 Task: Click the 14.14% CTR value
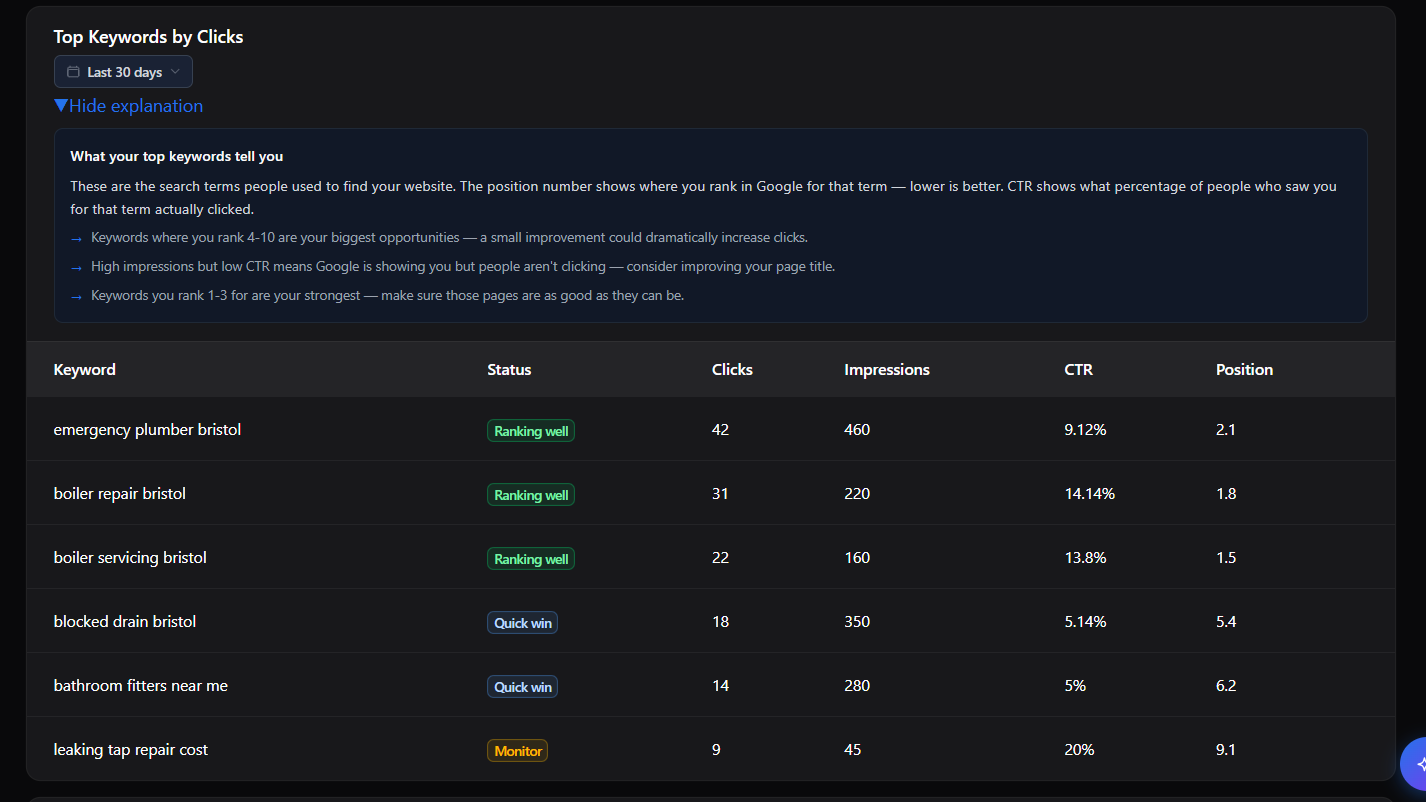tap(1090, 494)
